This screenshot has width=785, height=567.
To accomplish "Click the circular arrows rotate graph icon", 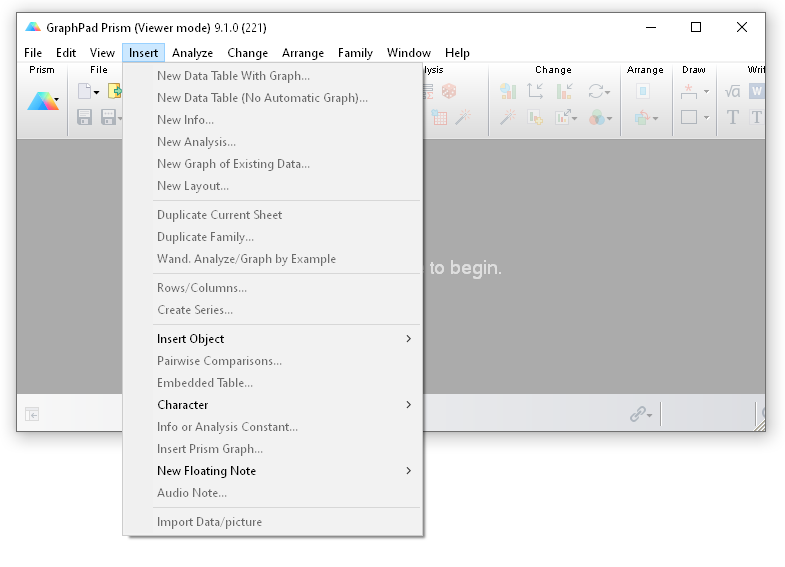I will (595, 91).
